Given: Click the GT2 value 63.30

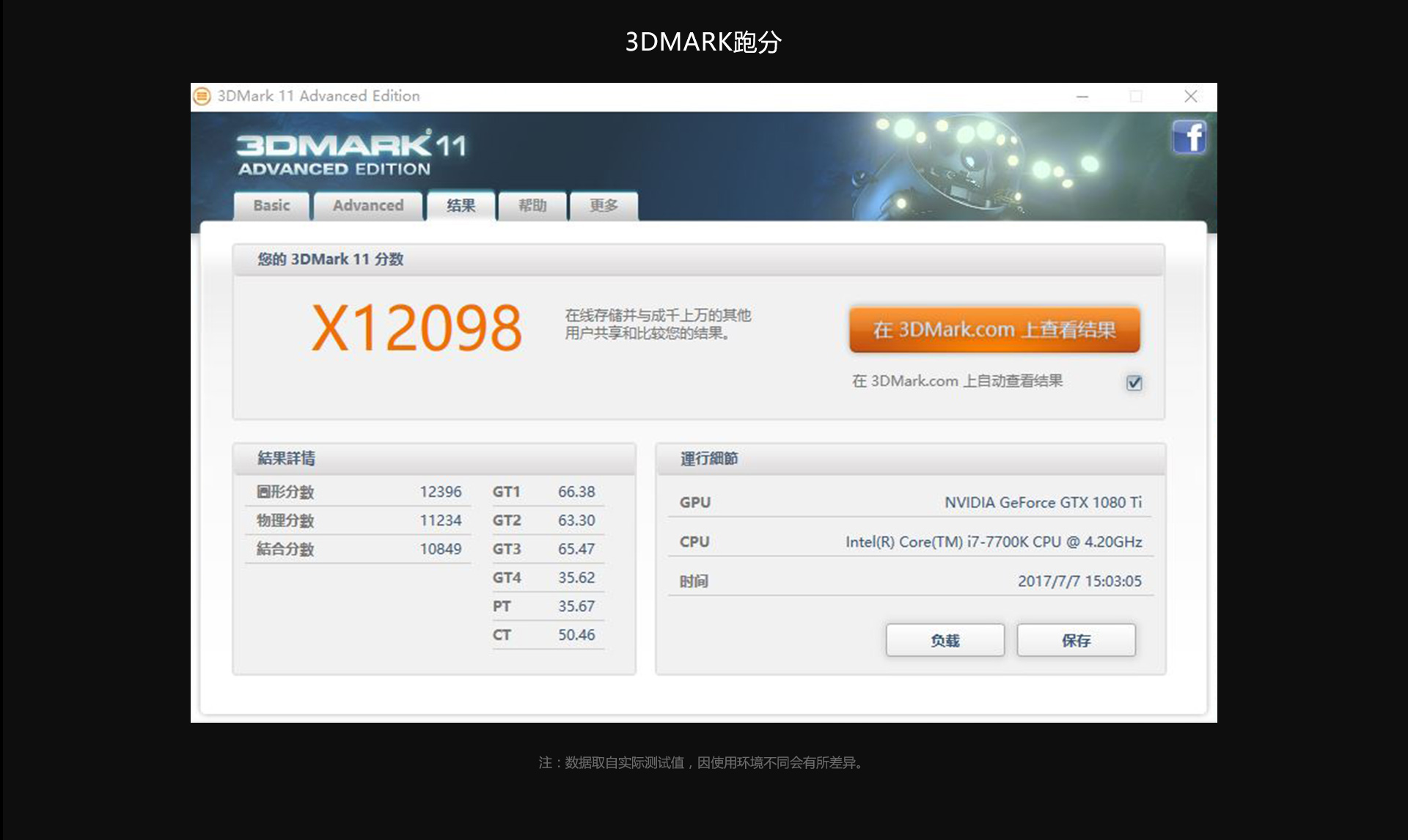Looking at the screenshot, I should pos(576,520).
